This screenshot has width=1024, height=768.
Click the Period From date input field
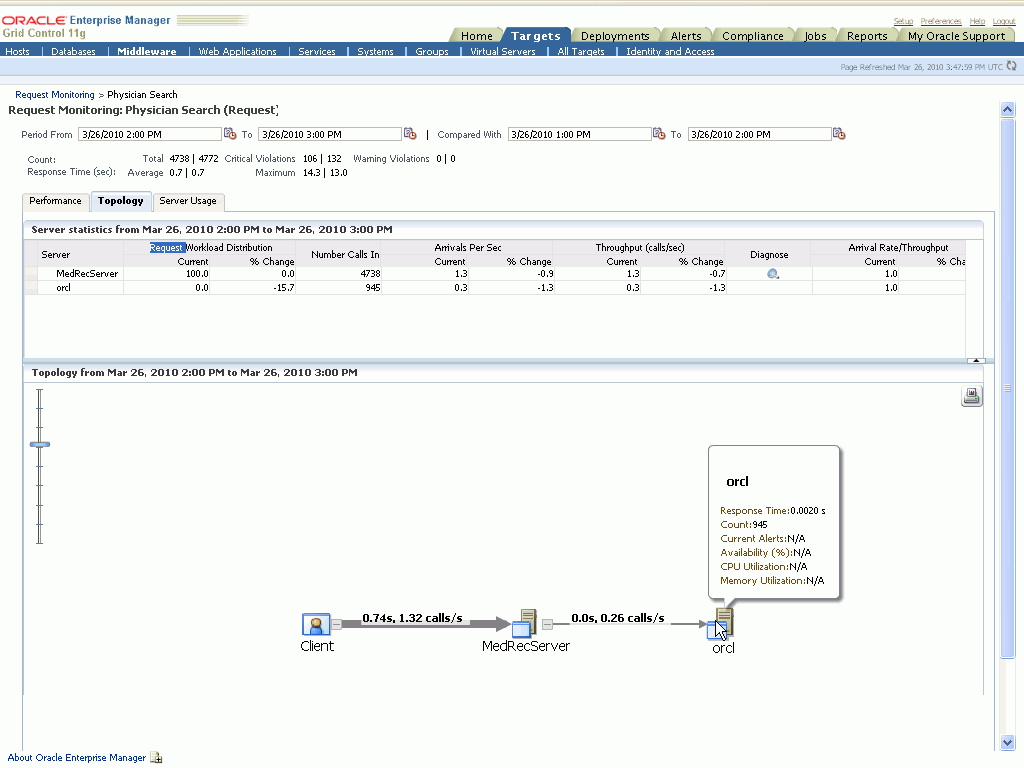click(149, 134)
